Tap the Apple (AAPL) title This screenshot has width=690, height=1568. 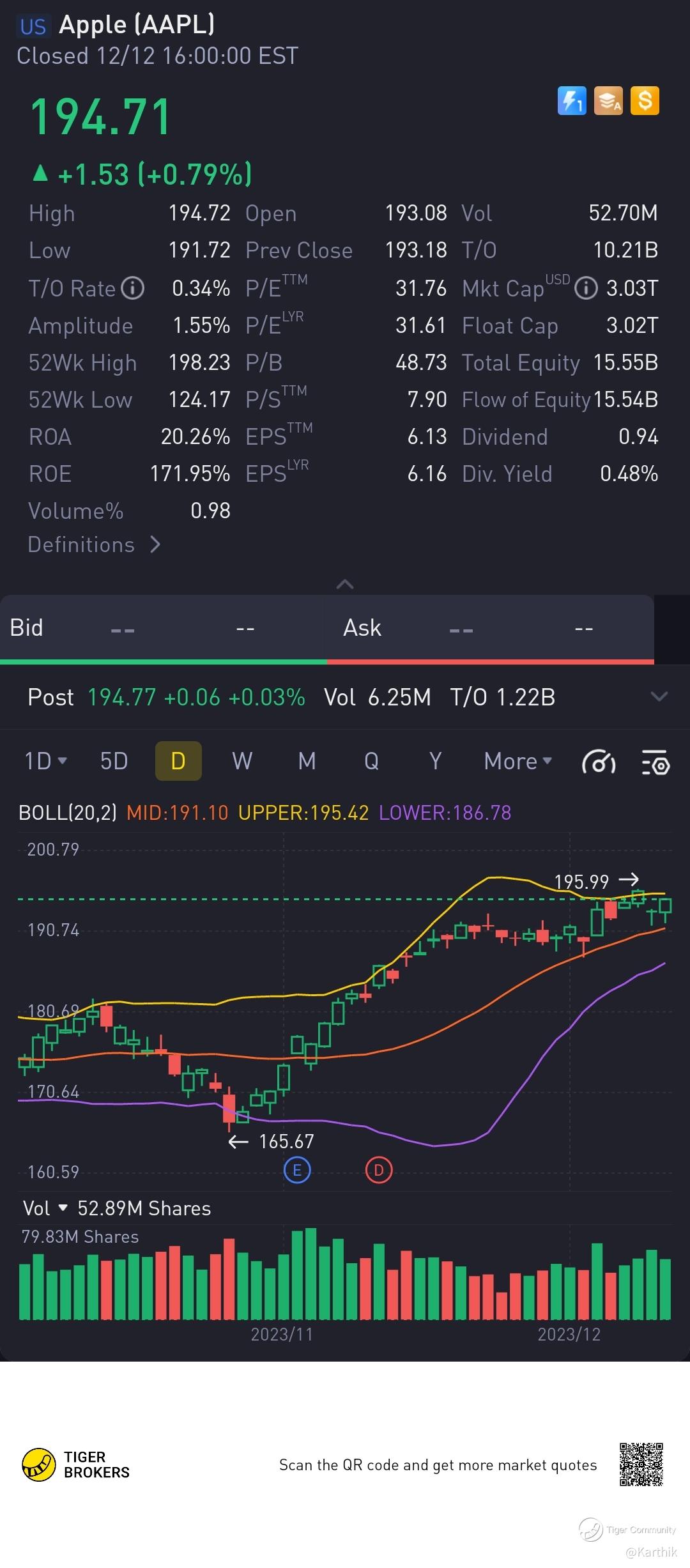pos(137,25)
